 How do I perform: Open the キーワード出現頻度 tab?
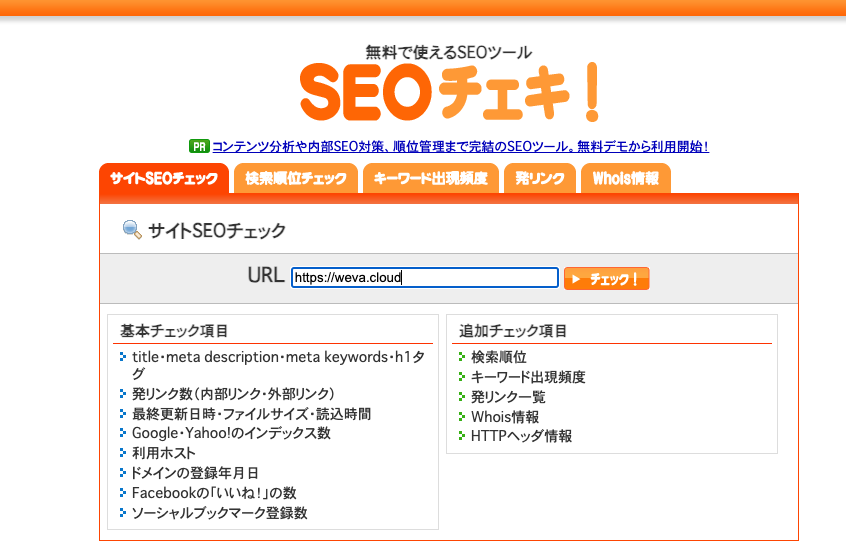click(431, 178)
